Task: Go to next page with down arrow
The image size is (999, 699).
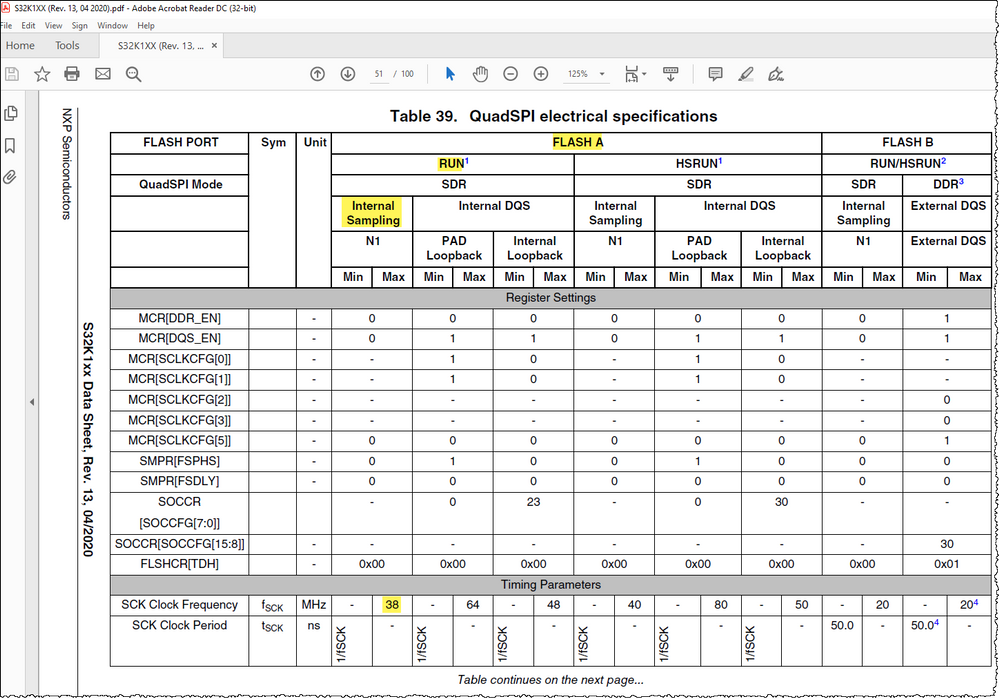Action: tap(348, 74)
